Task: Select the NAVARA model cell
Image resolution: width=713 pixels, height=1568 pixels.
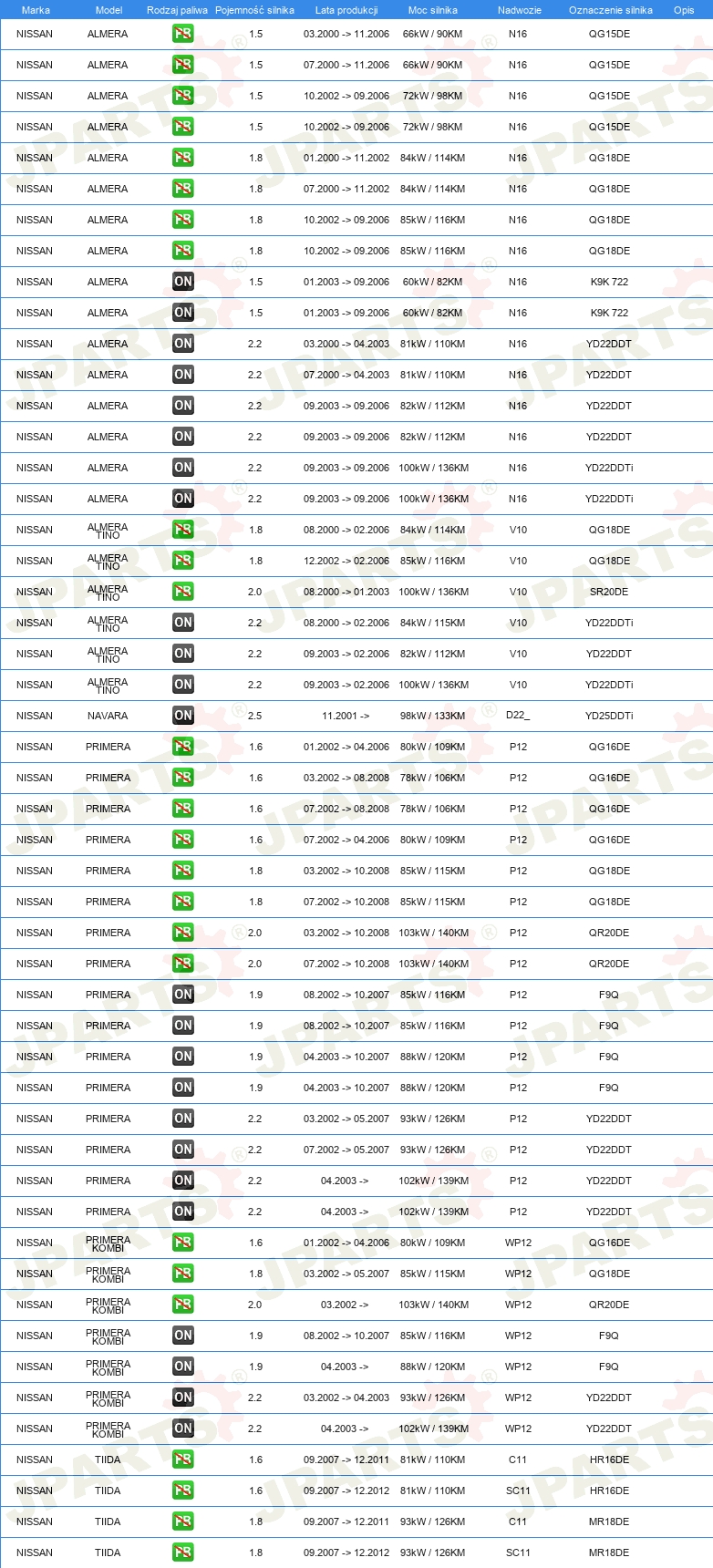Action: tap(108, 716)
